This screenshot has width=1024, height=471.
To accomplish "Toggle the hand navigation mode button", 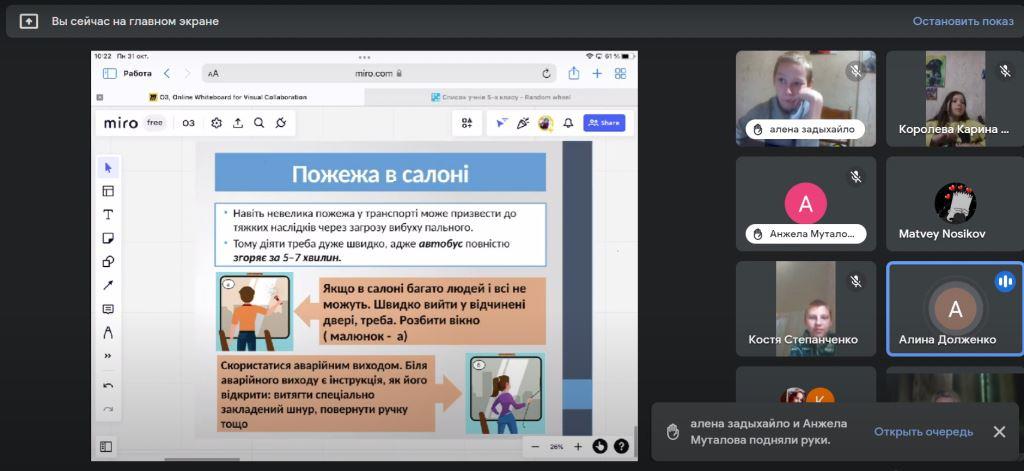I will coord(600,447).
